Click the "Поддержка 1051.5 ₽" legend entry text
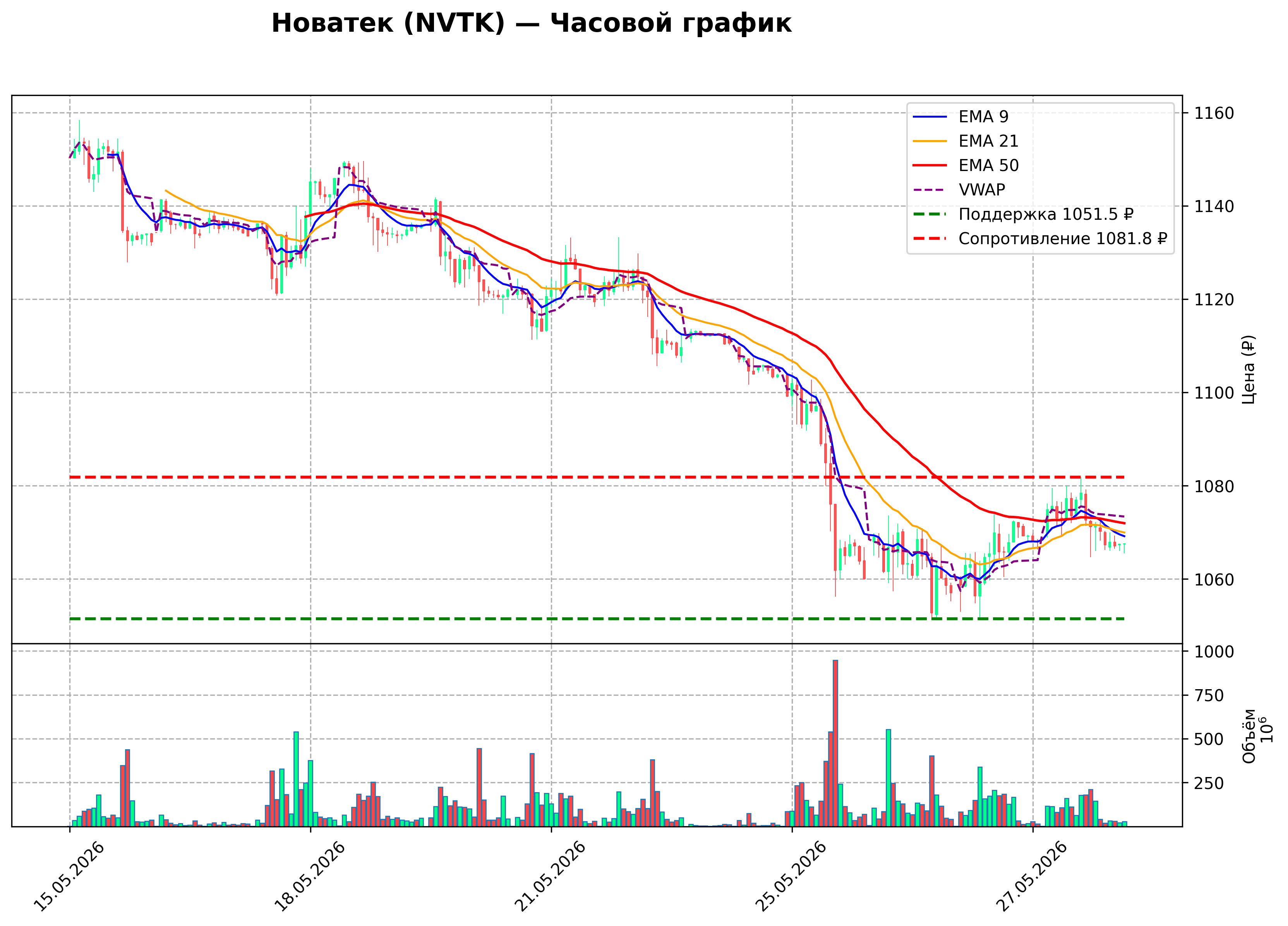Screen dimensions: 1288x926 point(1046,214)
